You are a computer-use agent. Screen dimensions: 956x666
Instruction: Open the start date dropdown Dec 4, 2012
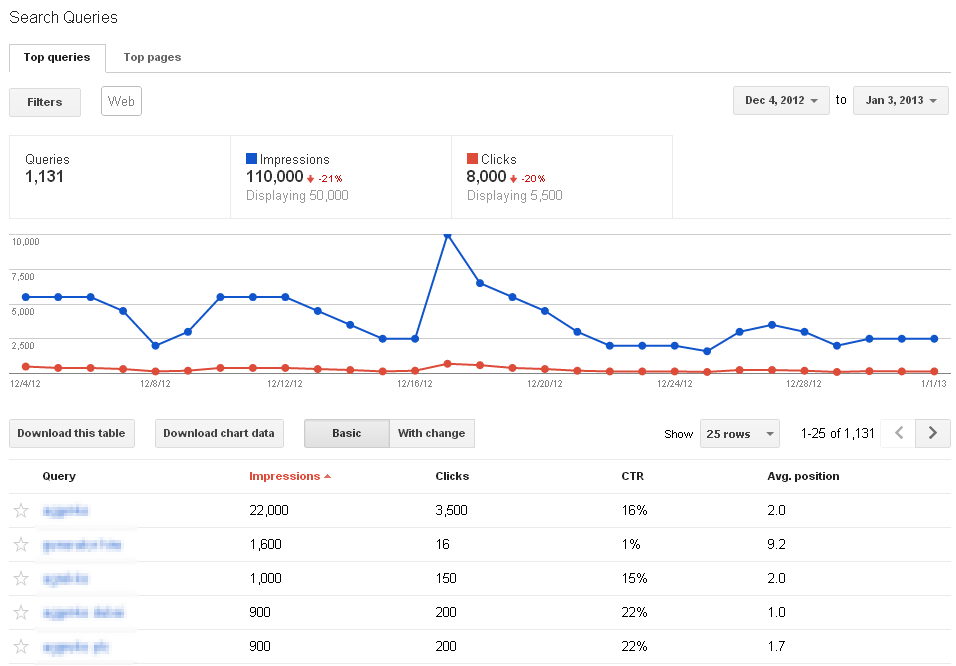(x=780, y=100)
